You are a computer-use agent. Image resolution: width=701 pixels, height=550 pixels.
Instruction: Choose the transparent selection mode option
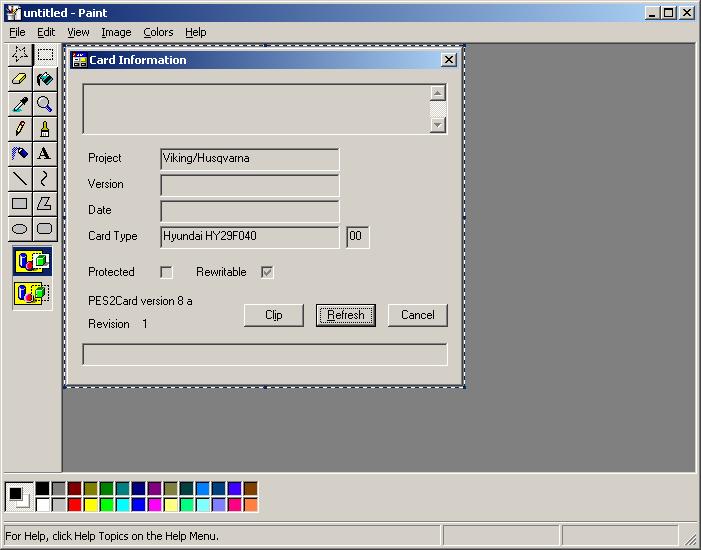(x=33, y=293)
